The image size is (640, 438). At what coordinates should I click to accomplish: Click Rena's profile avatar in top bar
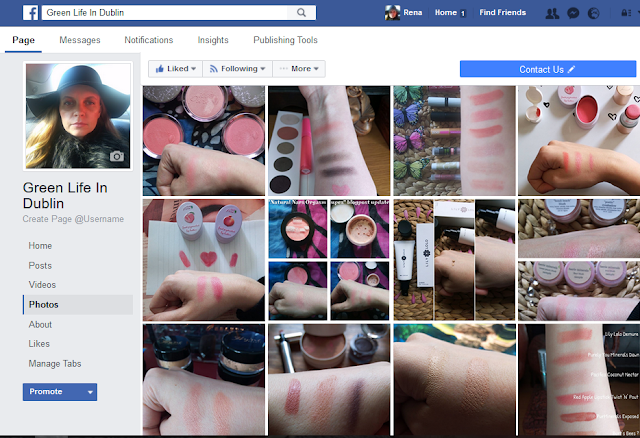(x=392, y=13)
